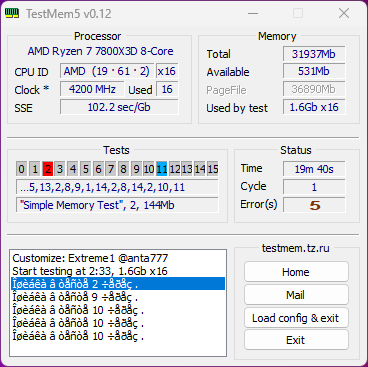368x367 pixels.
Task: Select test number 1 box
Action: (x=35, y=169)
